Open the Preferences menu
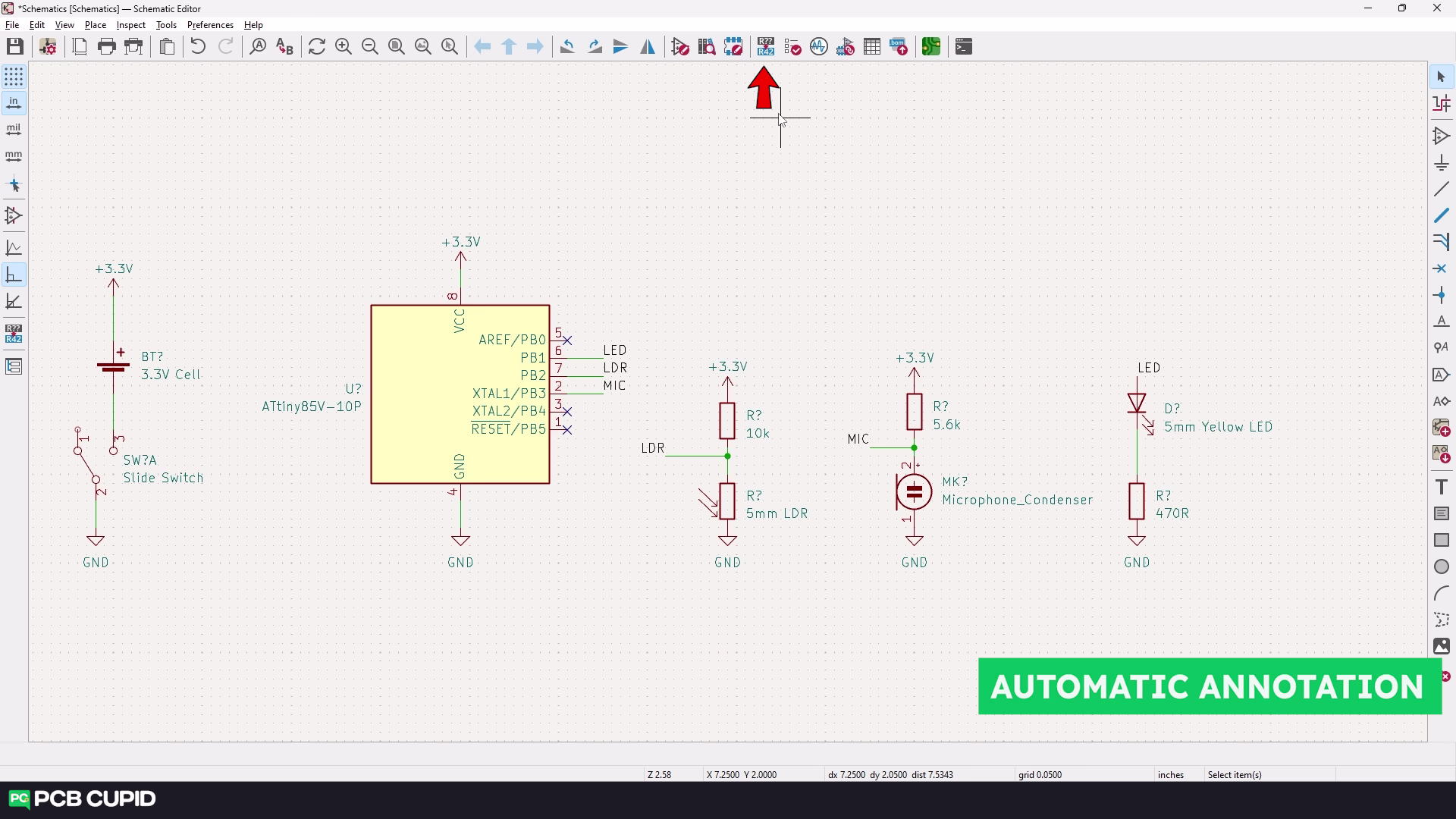 point(210,25)
